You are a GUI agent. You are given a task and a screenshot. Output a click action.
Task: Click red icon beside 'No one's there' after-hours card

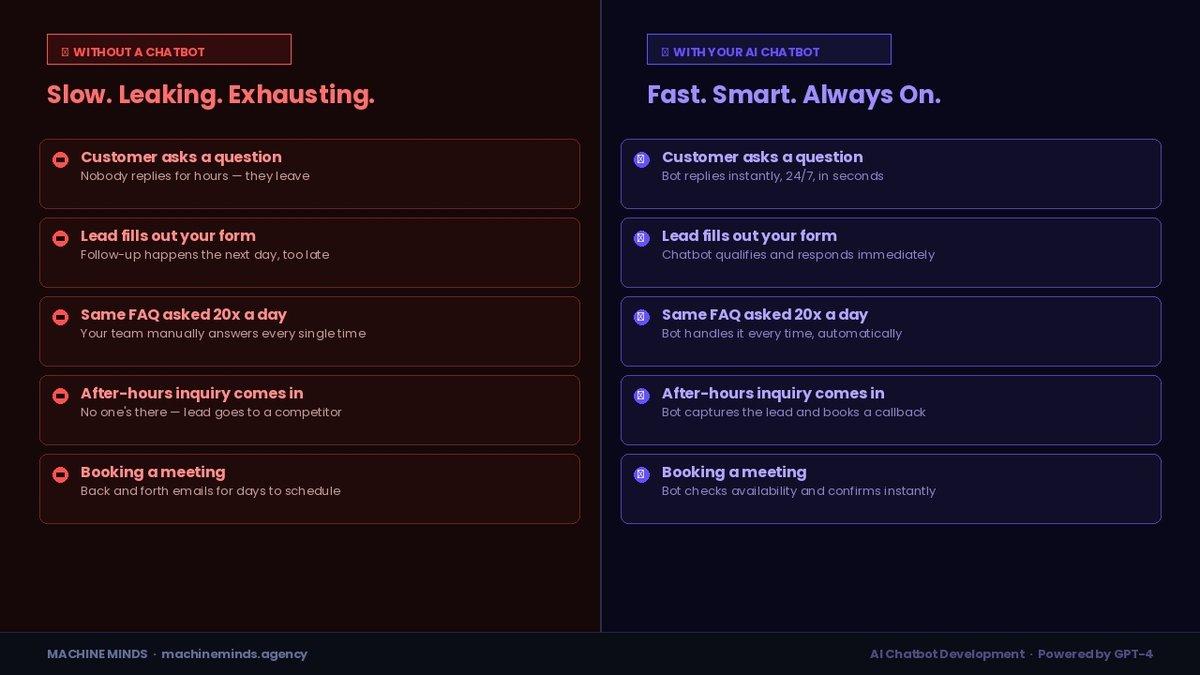(60, 396)
